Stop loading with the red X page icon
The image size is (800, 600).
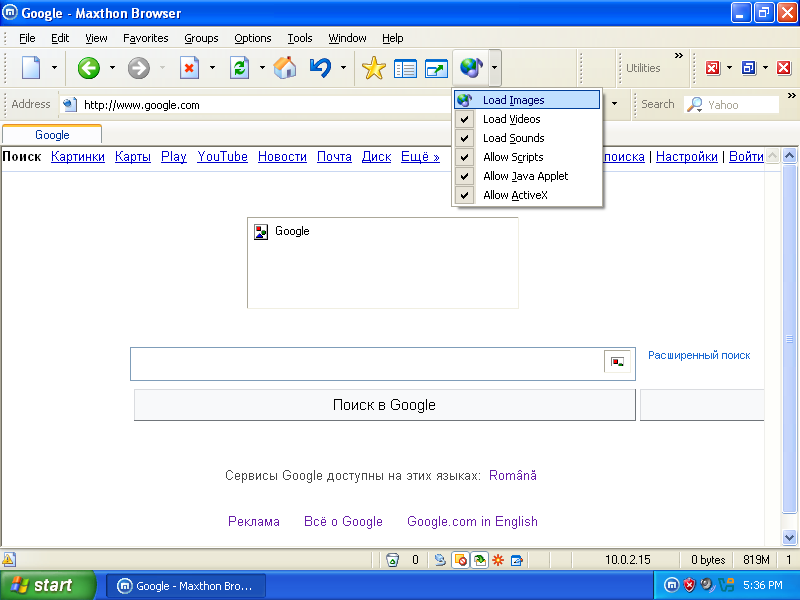point(189,68)
